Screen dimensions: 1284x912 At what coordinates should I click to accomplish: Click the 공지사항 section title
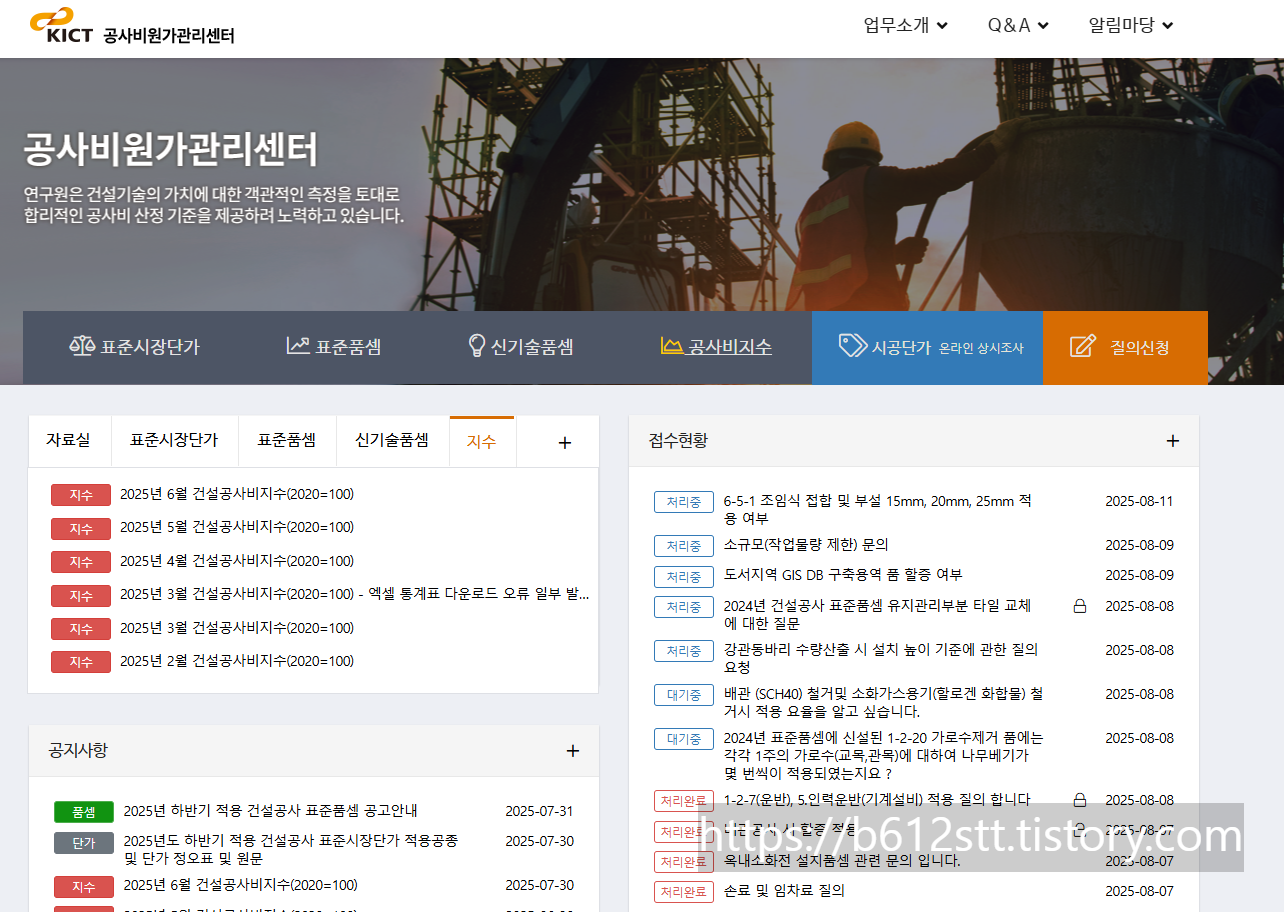click(78, 750)
